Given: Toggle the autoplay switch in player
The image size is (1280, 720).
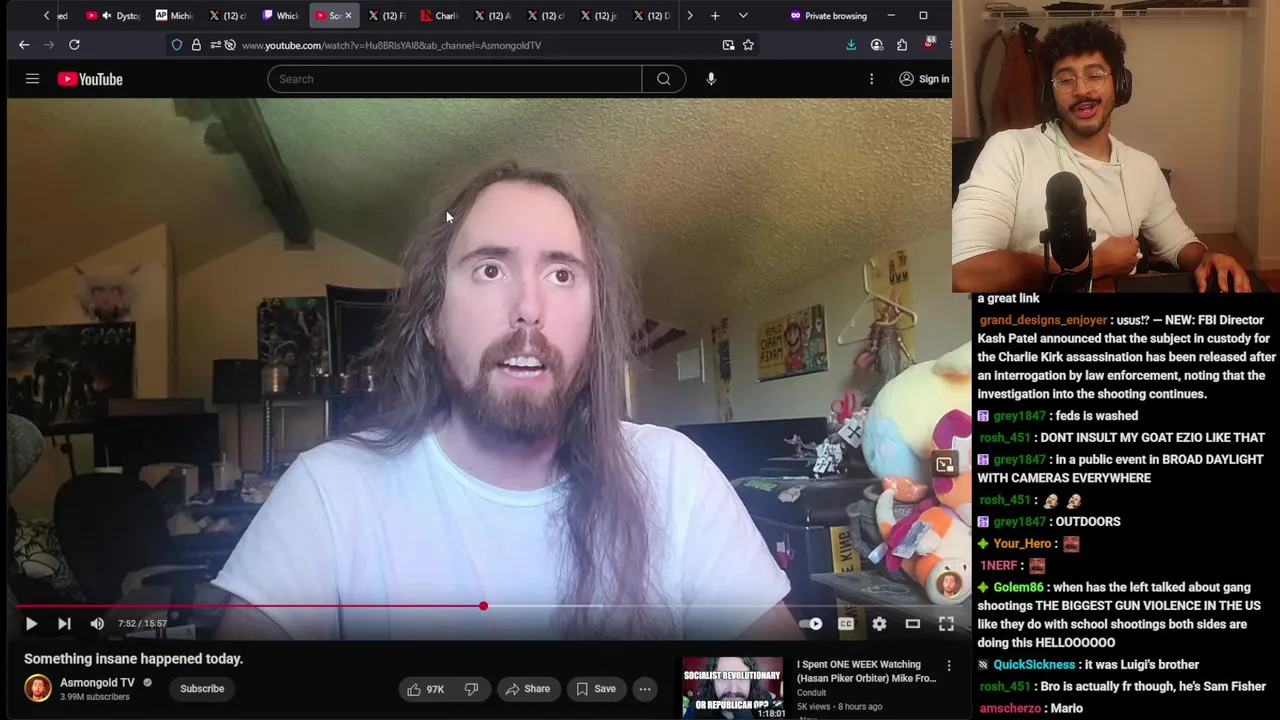Looking at the screenshot, I should [x=811, y=624].
